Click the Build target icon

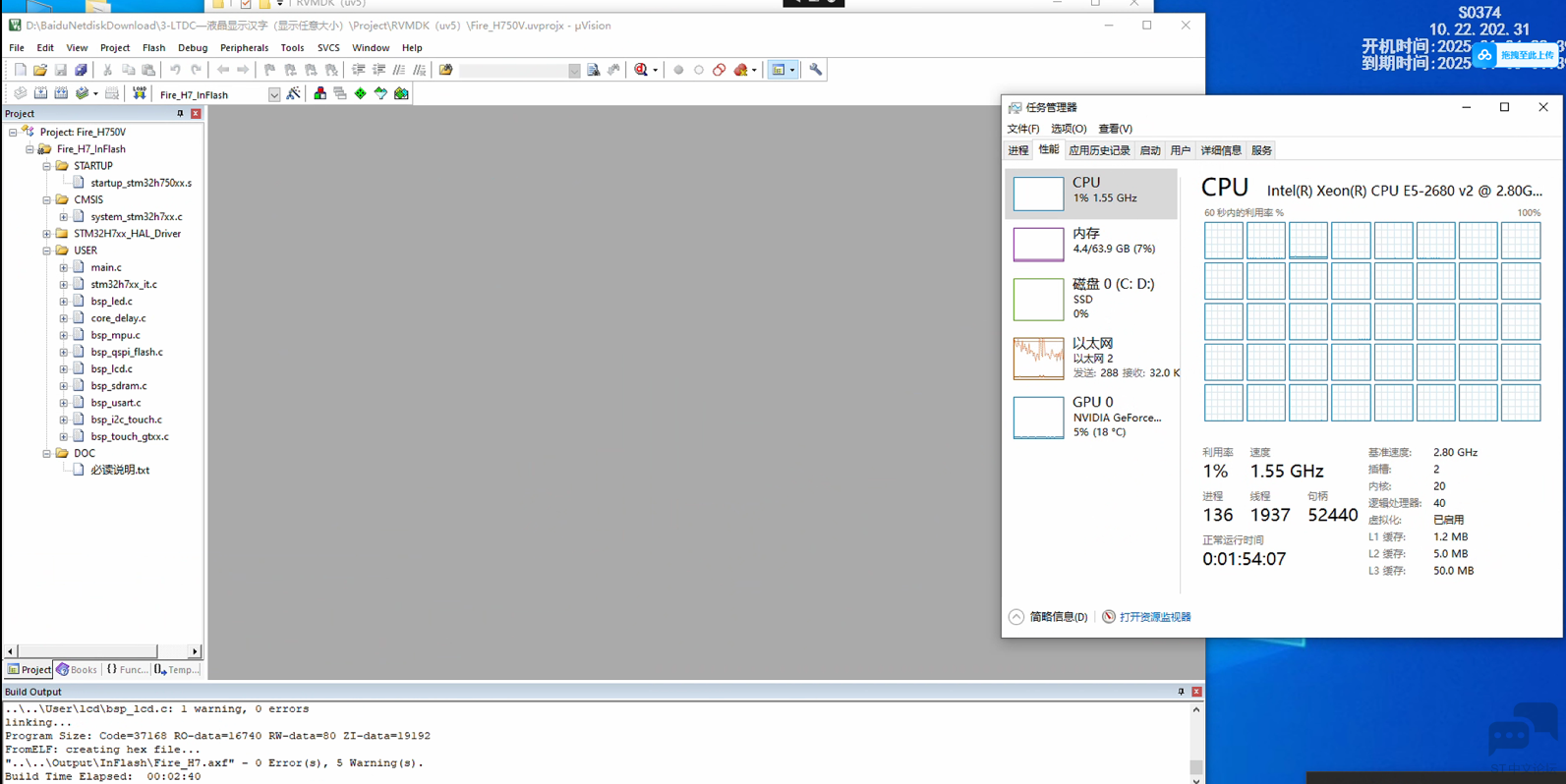click(x=40, y=93)
